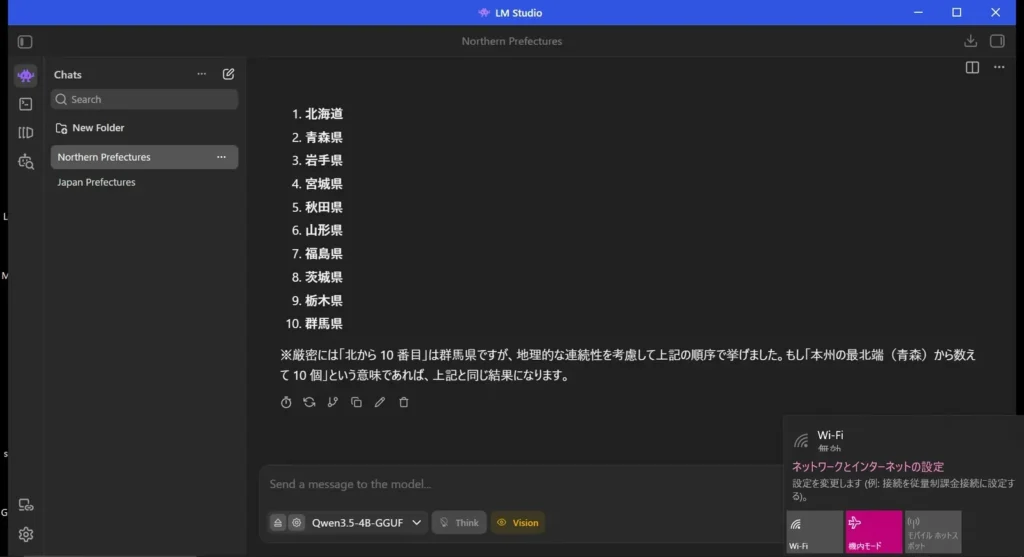Click the Northern Prefectures title in top bar
Viewport: 1024px width, 557px height.
[511, 41]
